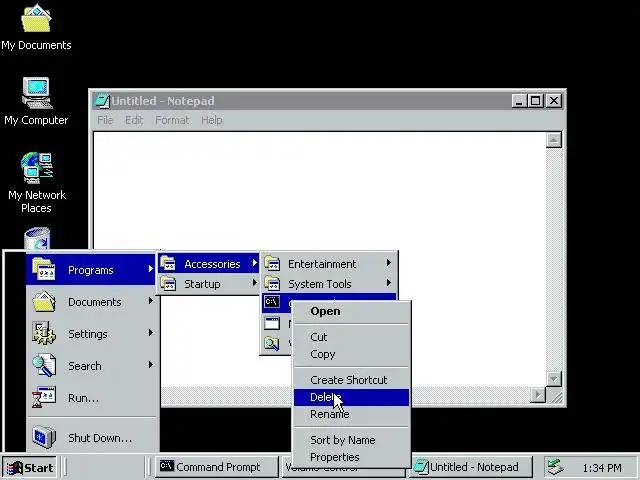The height and width of the screenshot is (480, 640).
Task: Open the Notepad File menu
Action: pos(105,120)
